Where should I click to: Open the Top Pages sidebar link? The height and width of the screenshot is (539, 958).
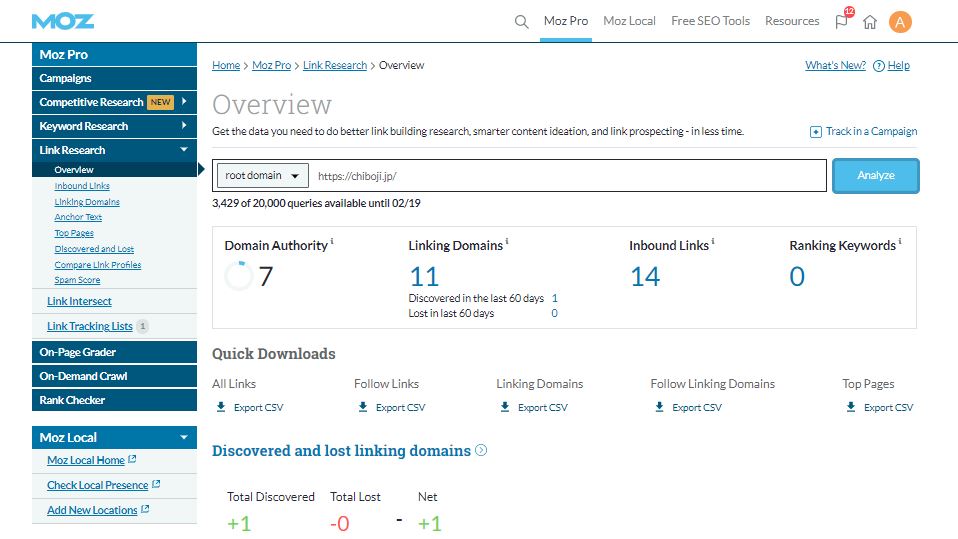pyautogui.click(x=74, y=233)
